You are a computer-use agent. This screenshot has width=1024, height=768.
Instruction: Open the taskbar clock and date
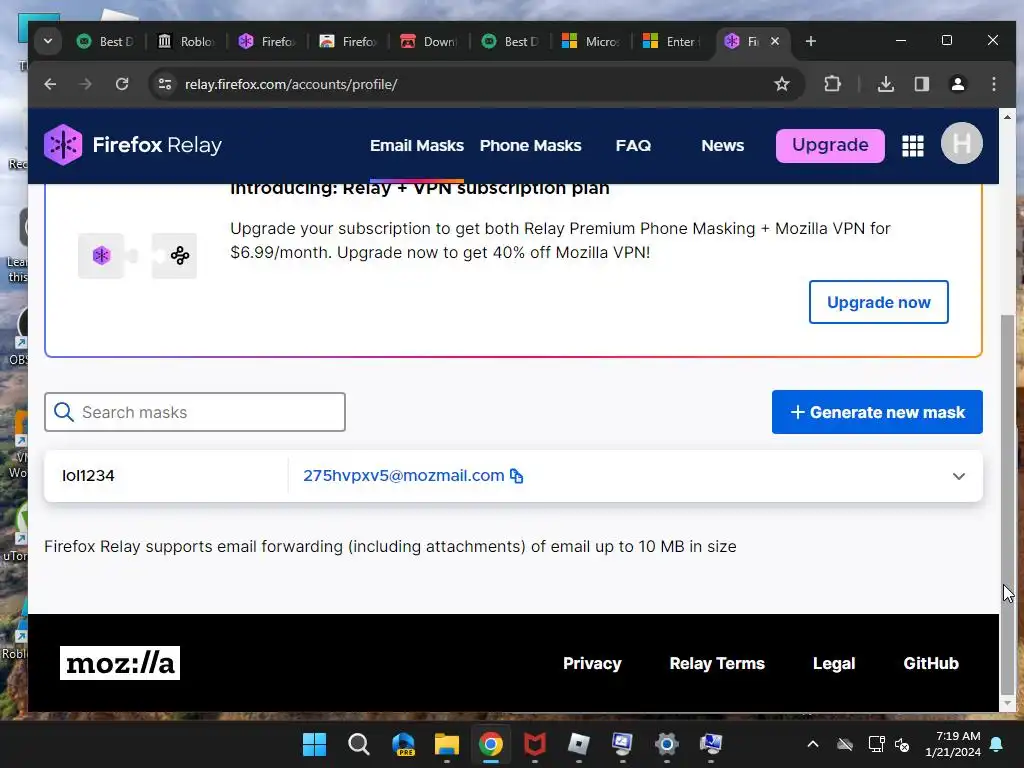point(953,744)
